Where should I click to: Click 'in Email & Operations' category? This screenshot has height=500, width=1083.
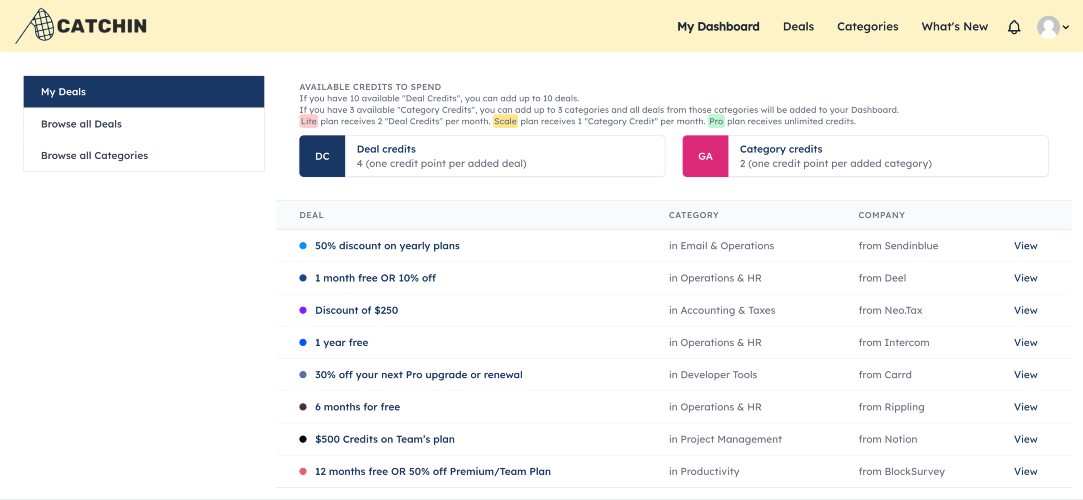(721, 246)
